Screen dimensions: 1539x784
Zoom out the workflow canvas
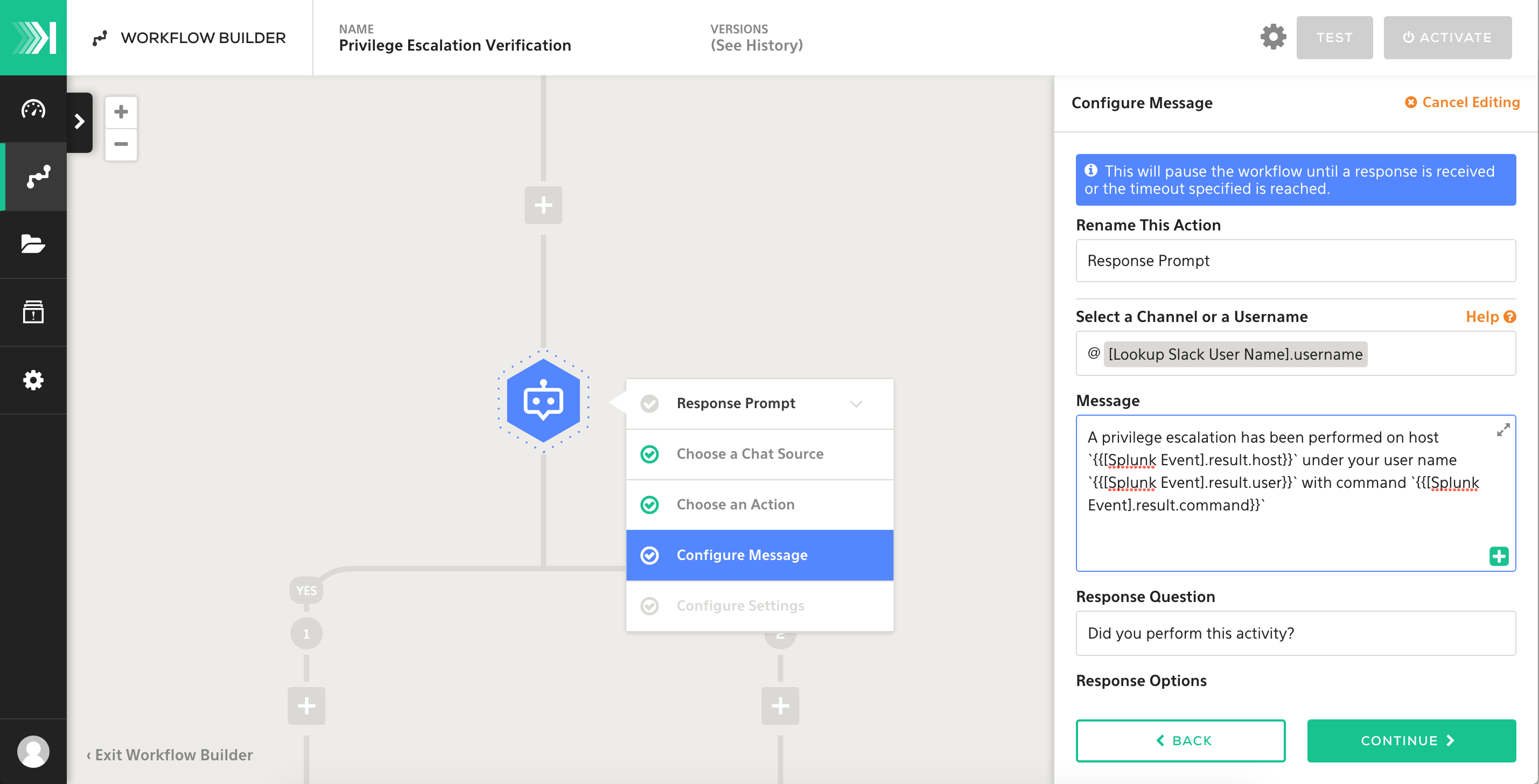(x=121, y=144)
